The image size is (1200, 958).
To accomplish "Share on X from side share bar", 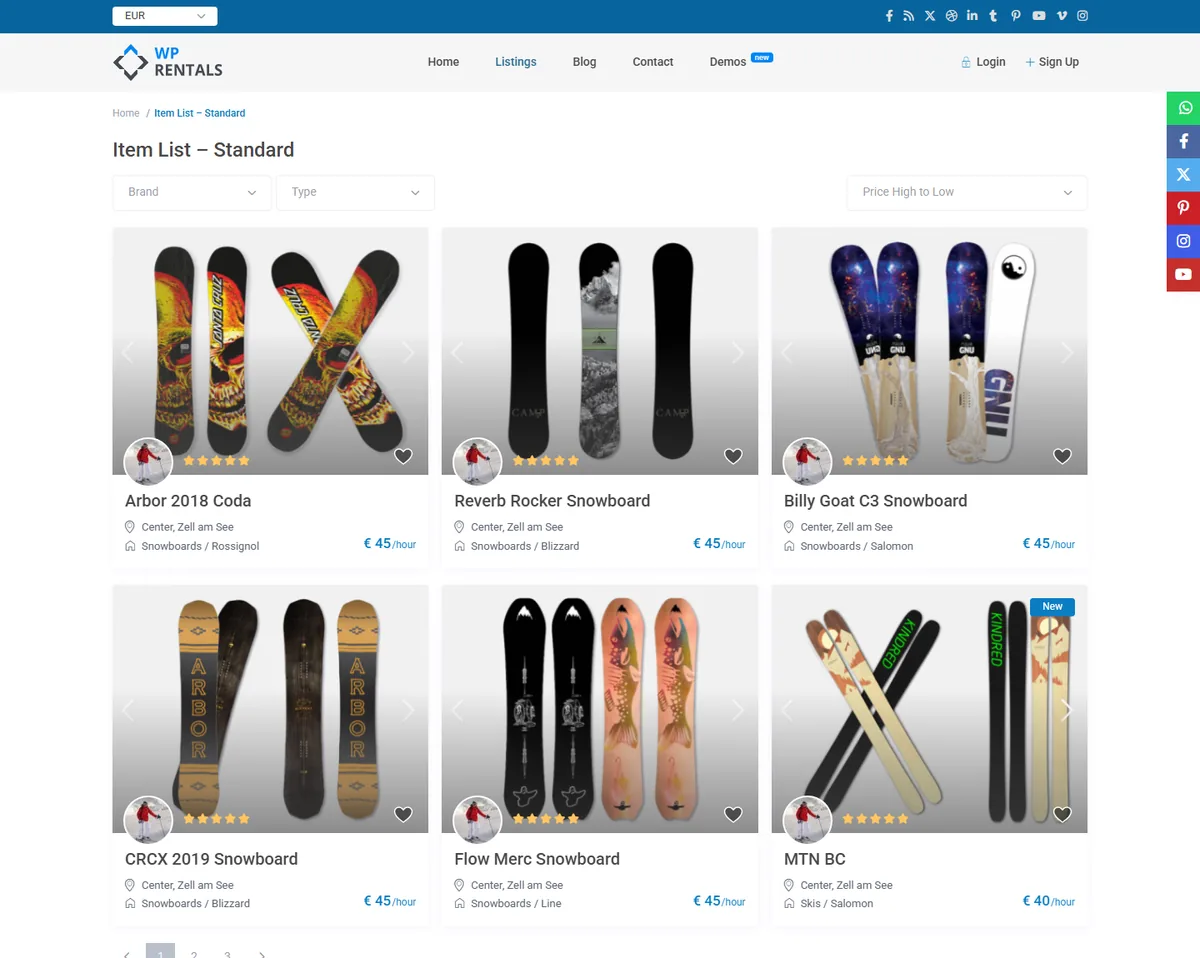I will tap(1183, 175).
